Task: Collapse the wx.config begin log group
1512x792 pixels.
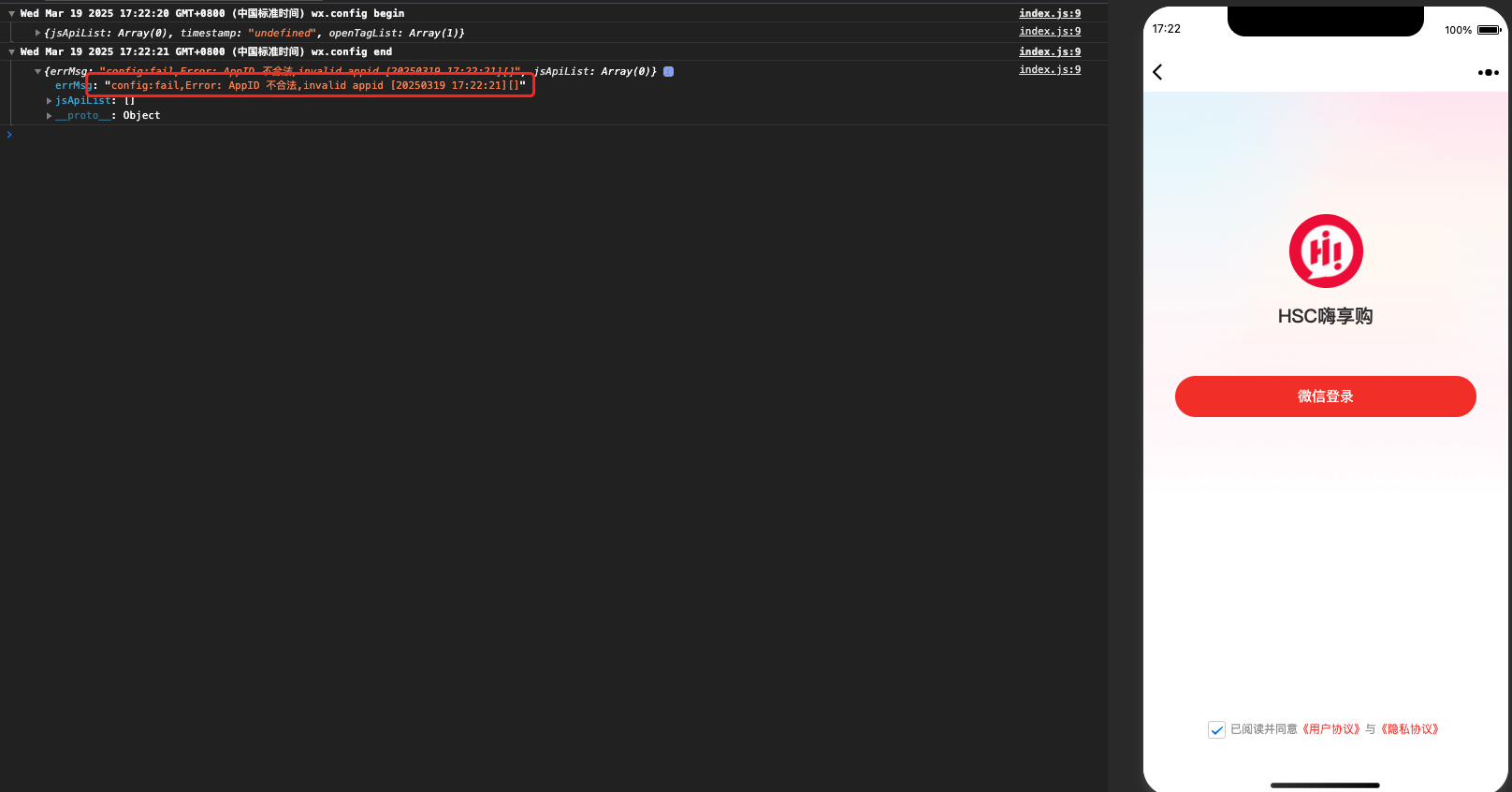Action: point(11,14)
